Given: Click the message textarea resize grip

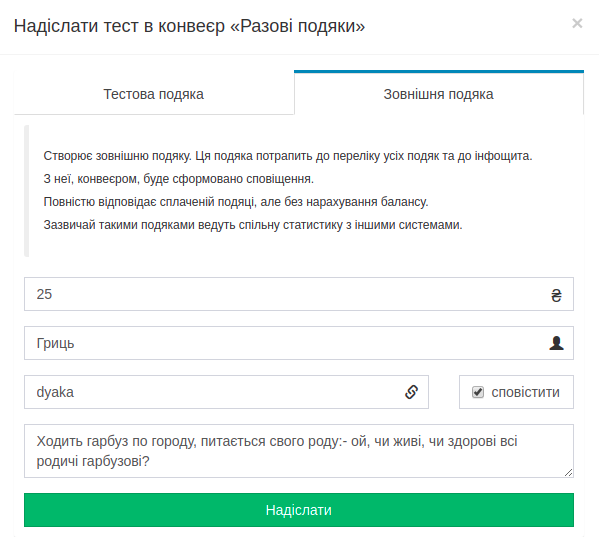Looking at the screenshot, I should click(x=568, y=472).
